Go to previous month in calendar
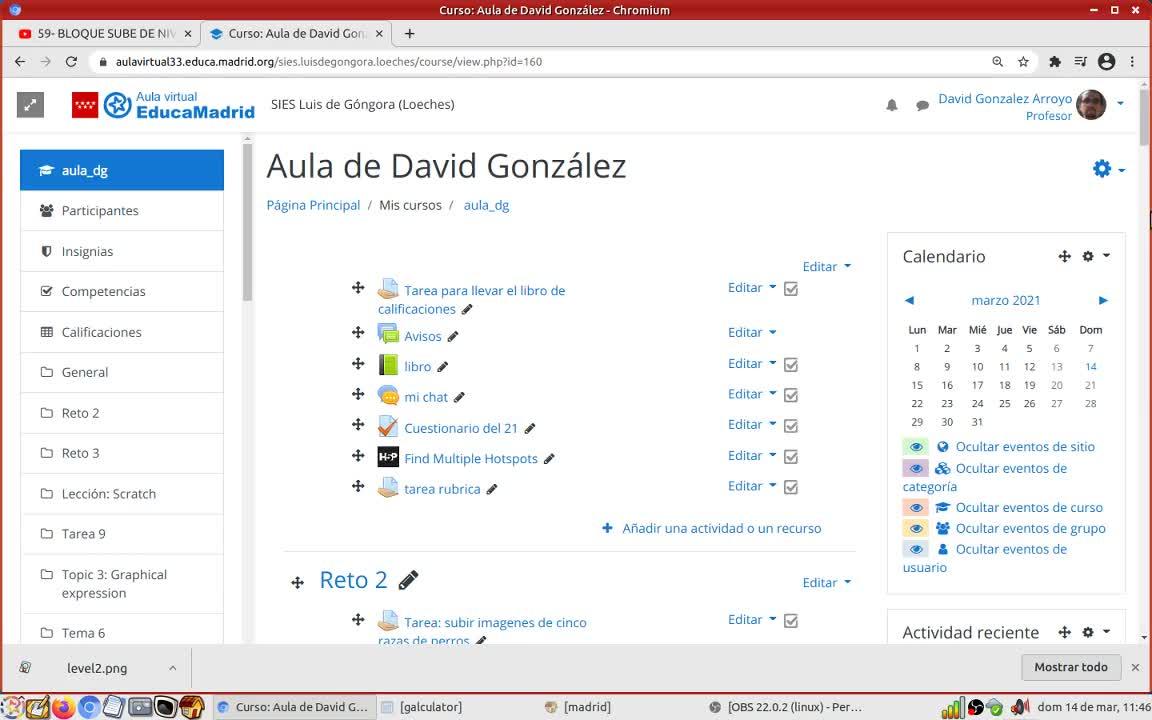This screenshot has width=1152, height=720. (x=909, y=300)
